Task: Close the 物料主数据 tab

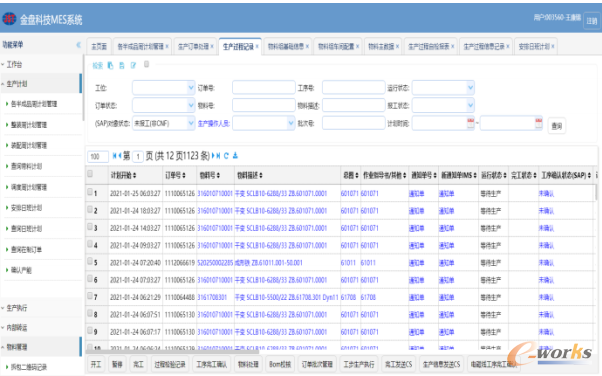Action: [x=397, y=46]
